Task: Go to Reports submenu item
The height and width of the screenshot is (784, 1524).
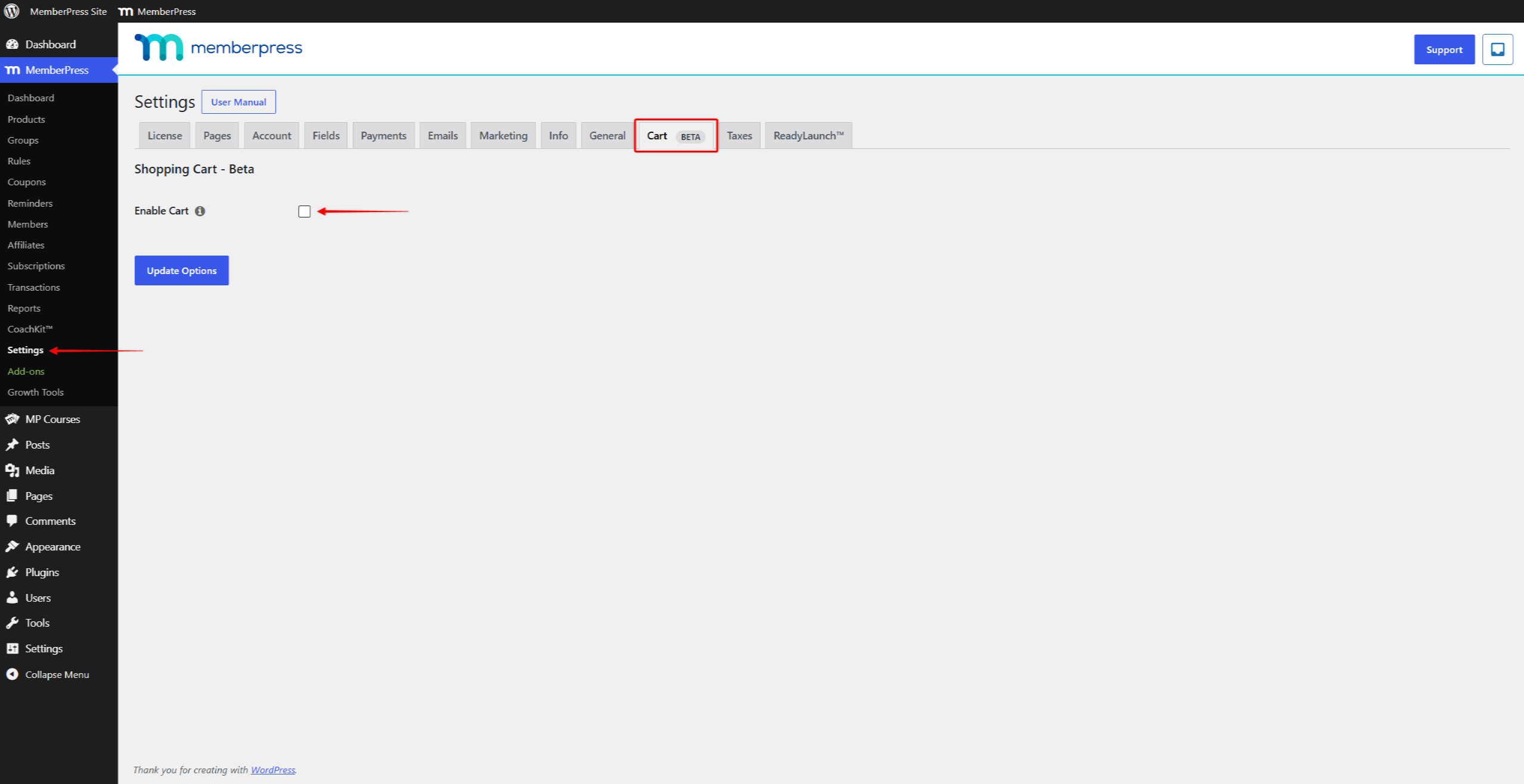Action: [x=24, y=308]
